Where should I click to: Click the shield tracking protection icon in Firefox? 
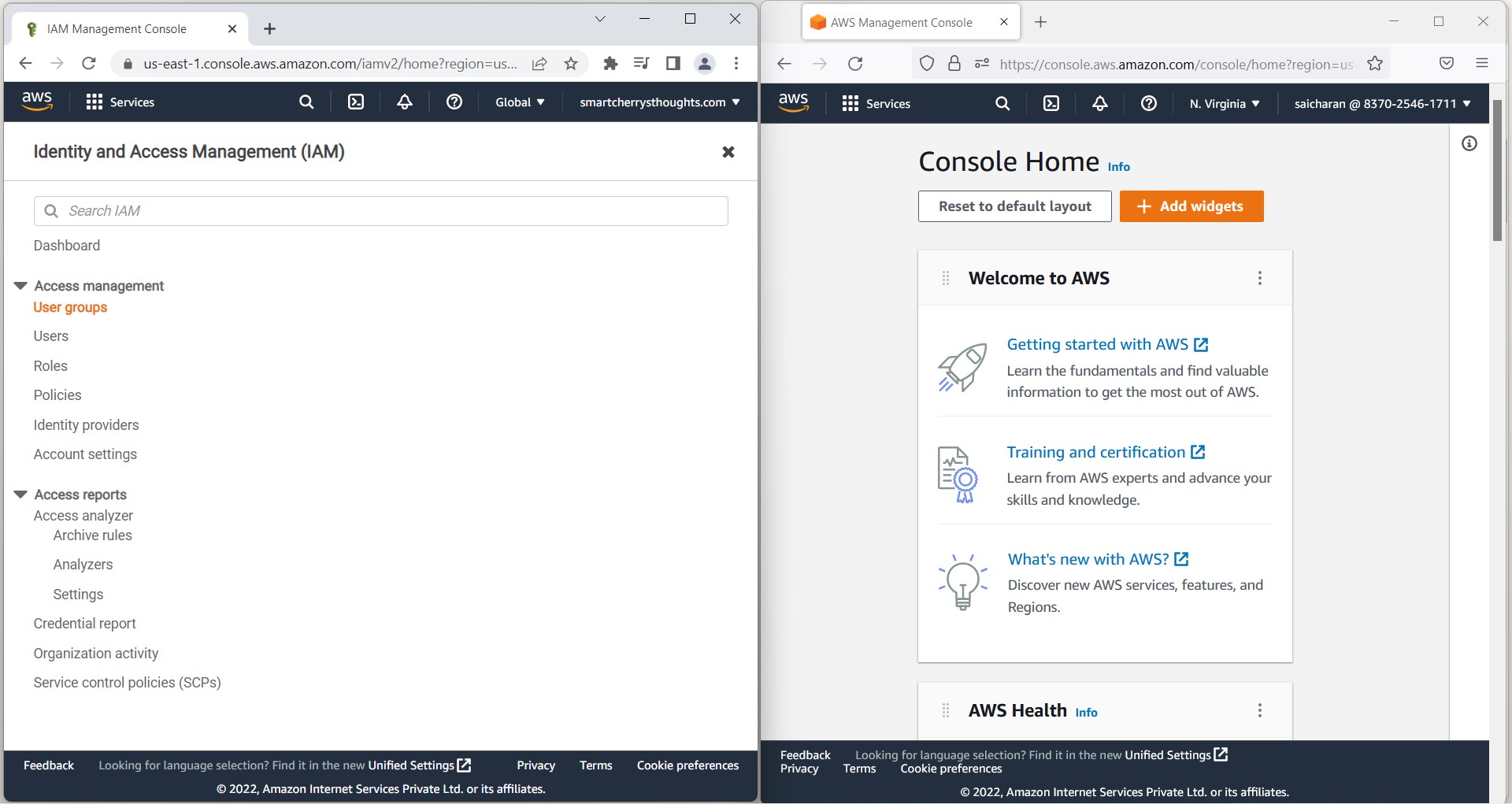927,64
